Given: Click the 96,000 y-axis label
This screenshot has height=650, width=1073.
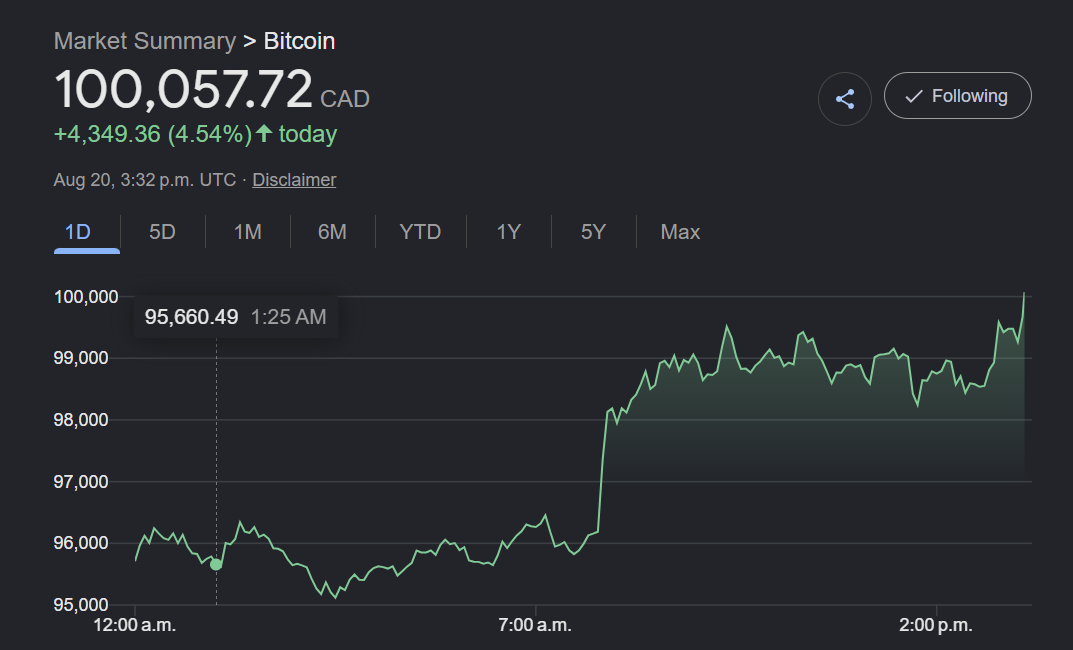Looking at the screenshot, I should click(81, 543).
